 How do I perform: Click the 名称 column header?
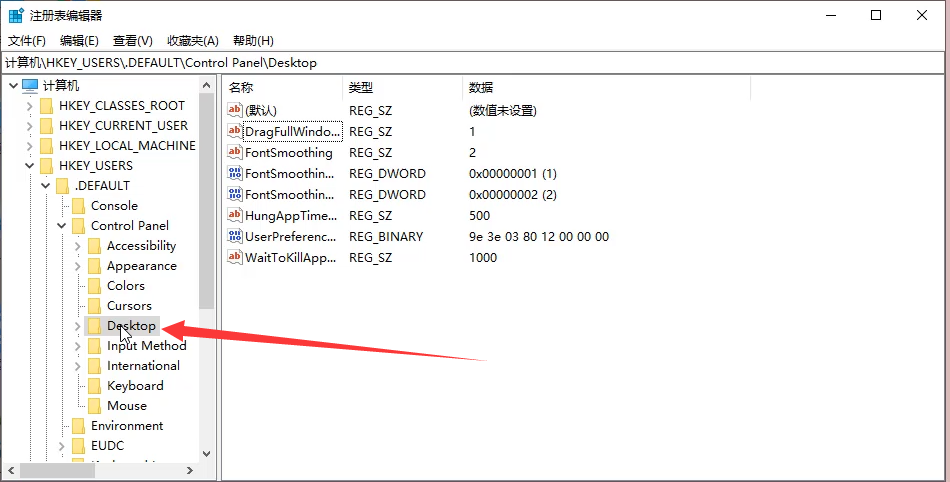pyautogui.click(x=283, y=88)
